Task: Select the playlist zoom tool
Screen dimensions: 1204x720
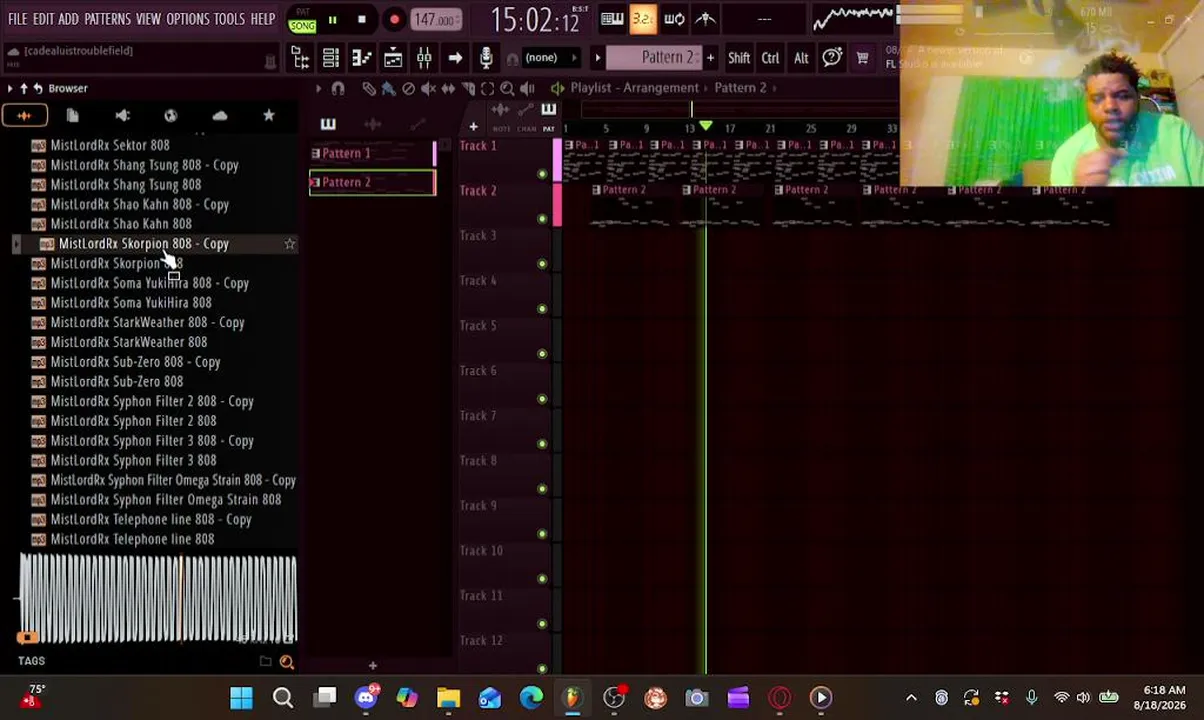Action: pyautogui.click(x=507, y=88)
